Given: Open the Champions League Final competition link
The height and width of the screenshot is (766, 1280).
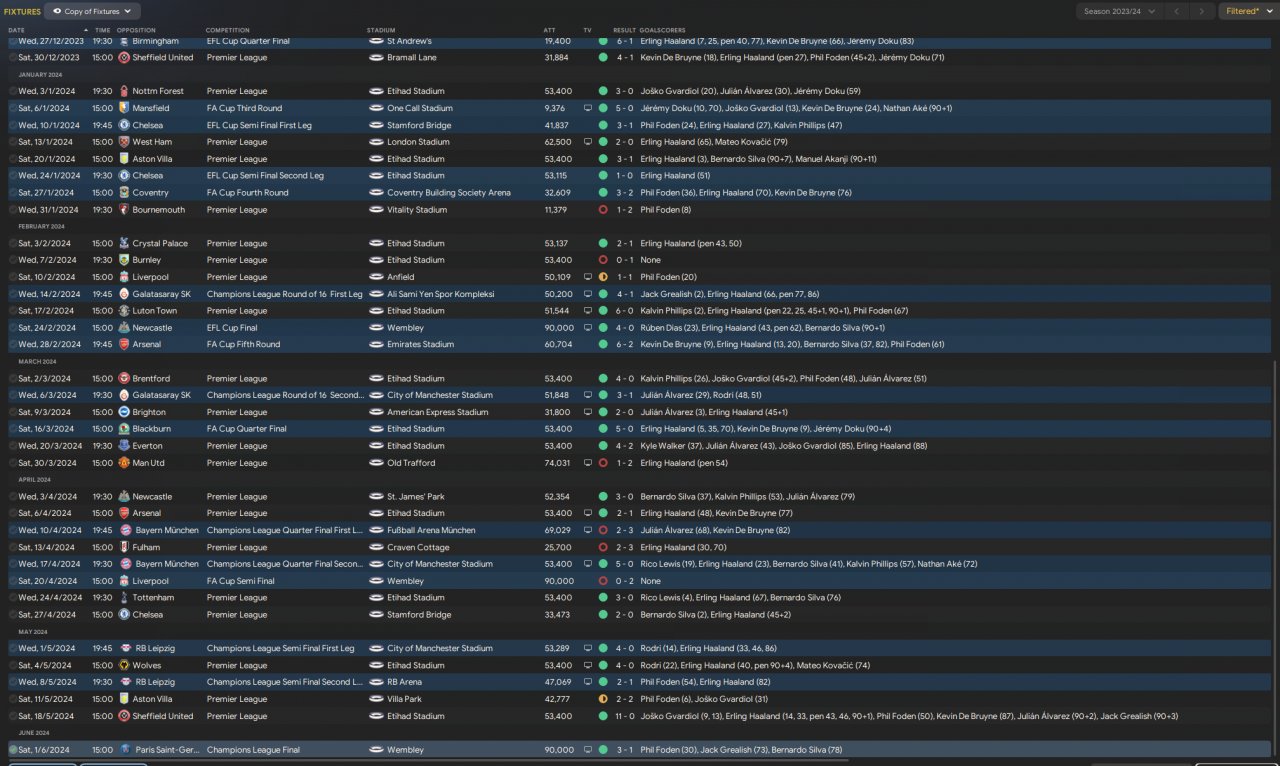Looking at the screenshot, I should pos(251,750).
